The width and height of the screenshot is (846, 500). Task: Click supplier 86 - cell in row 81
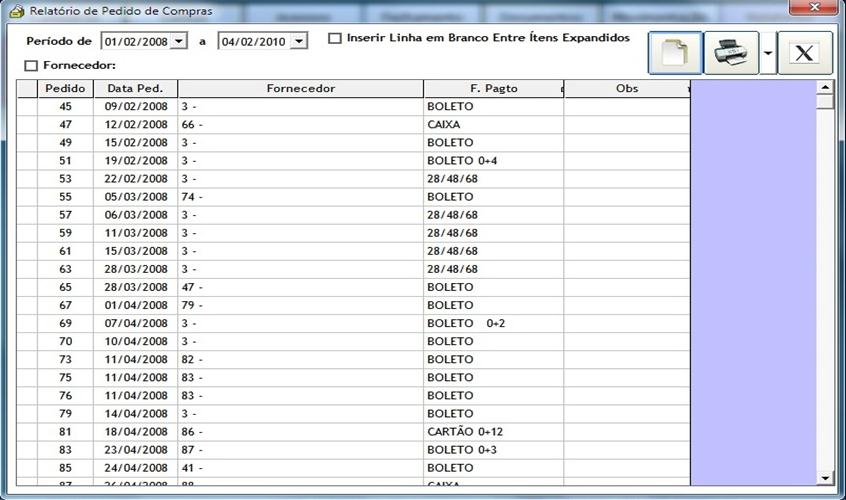[301, 432]
